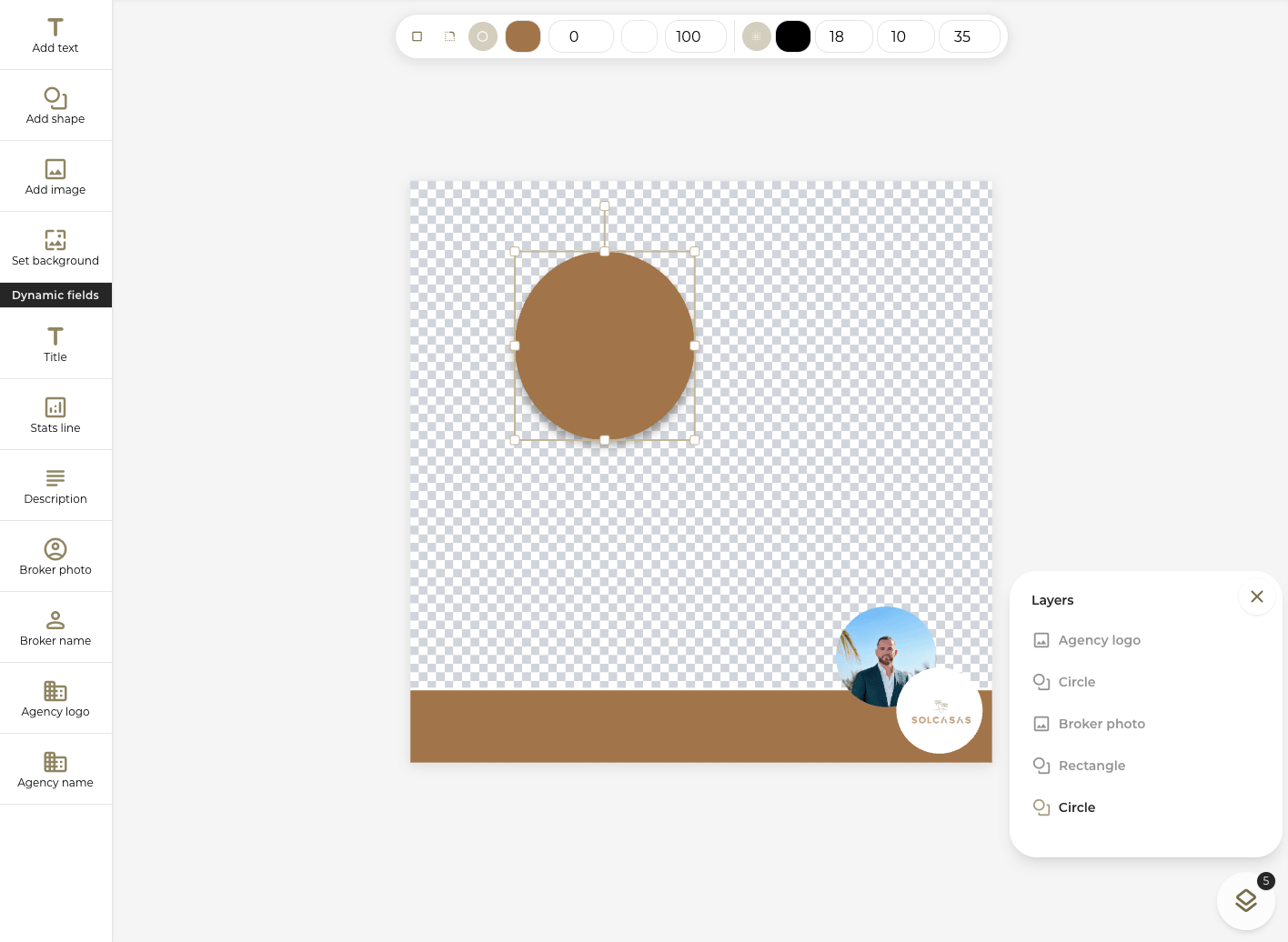Add the Broker photo dynamic field
The image size is (1288, 942).
pyautogui.click(x=55, y=556)
